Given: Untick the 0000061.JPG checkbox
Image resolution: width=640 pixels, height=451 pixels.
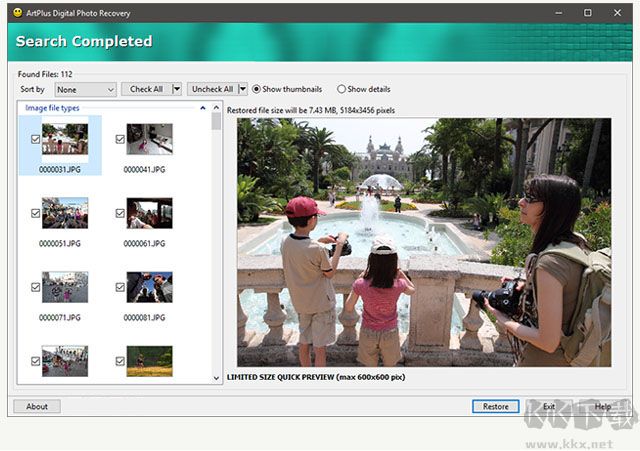Looking at the screenshot, I should tap(120, 214).
